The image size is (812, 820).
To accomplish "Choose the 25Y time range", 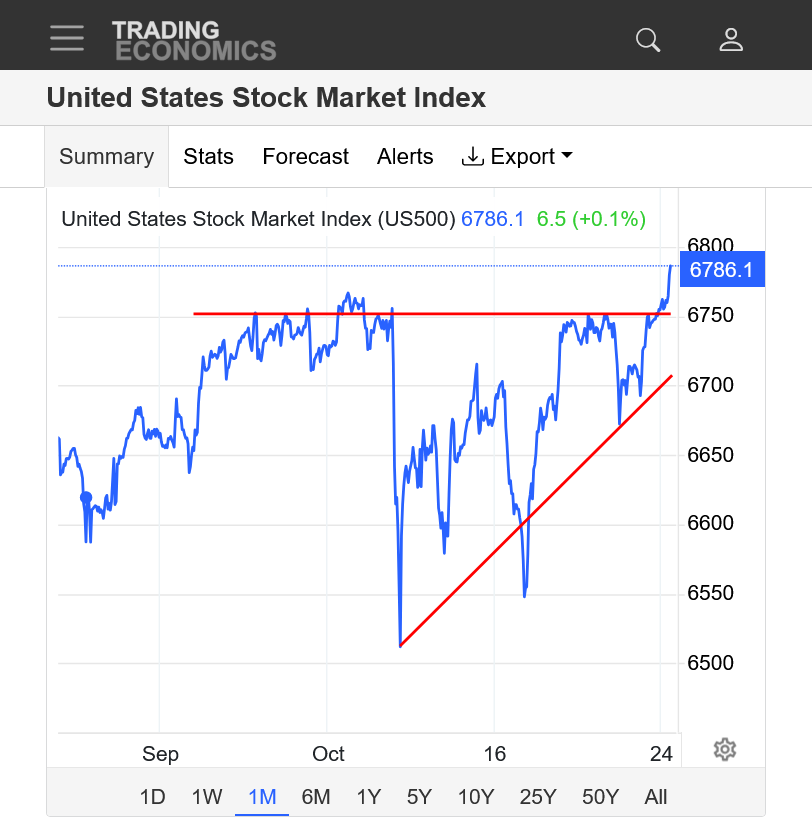I will [538, 797].
